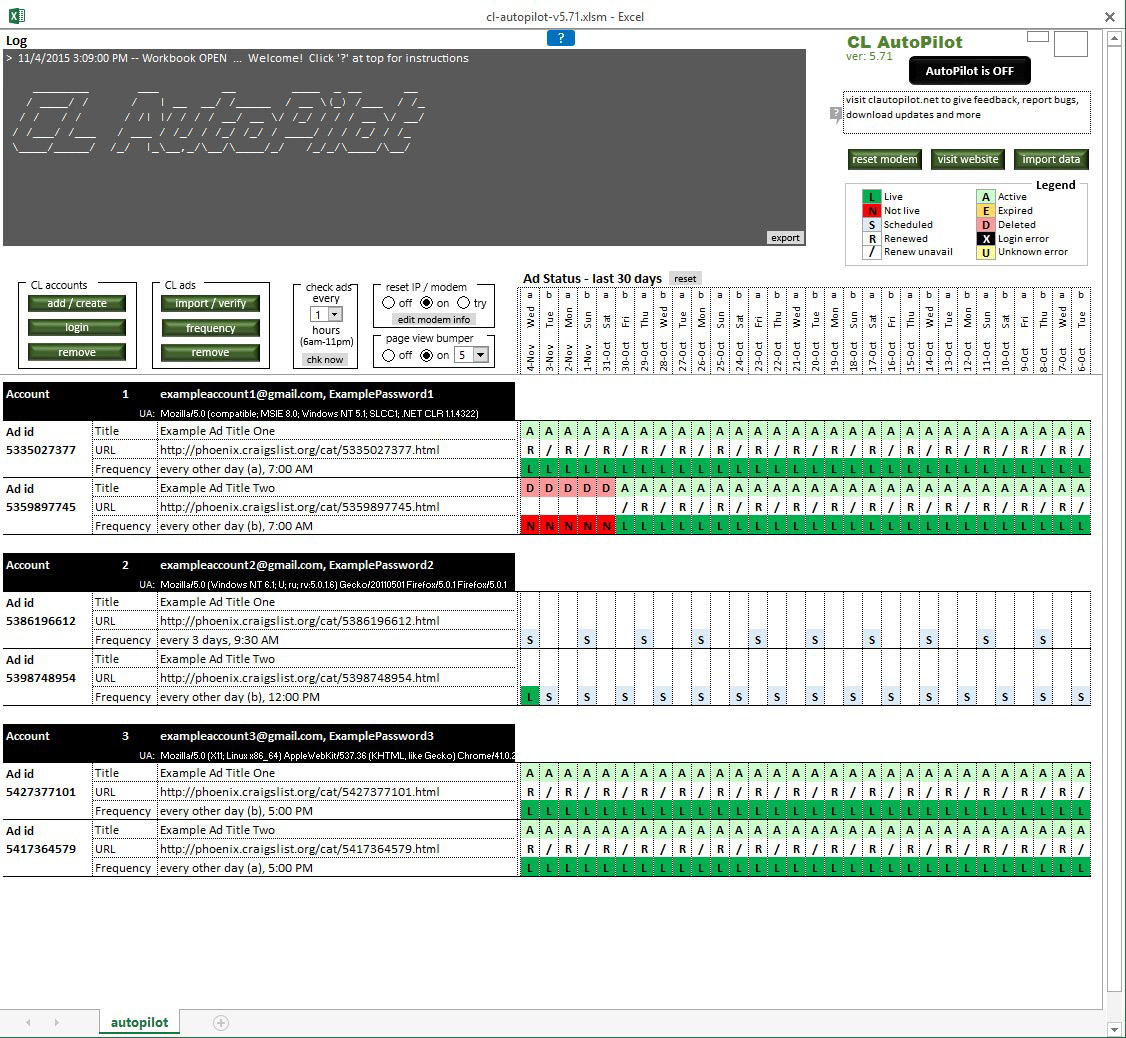This screenshot has width=1126, height=1038.
Task: Click Ad id 5398748954 cell
Action: pos(47,677)
